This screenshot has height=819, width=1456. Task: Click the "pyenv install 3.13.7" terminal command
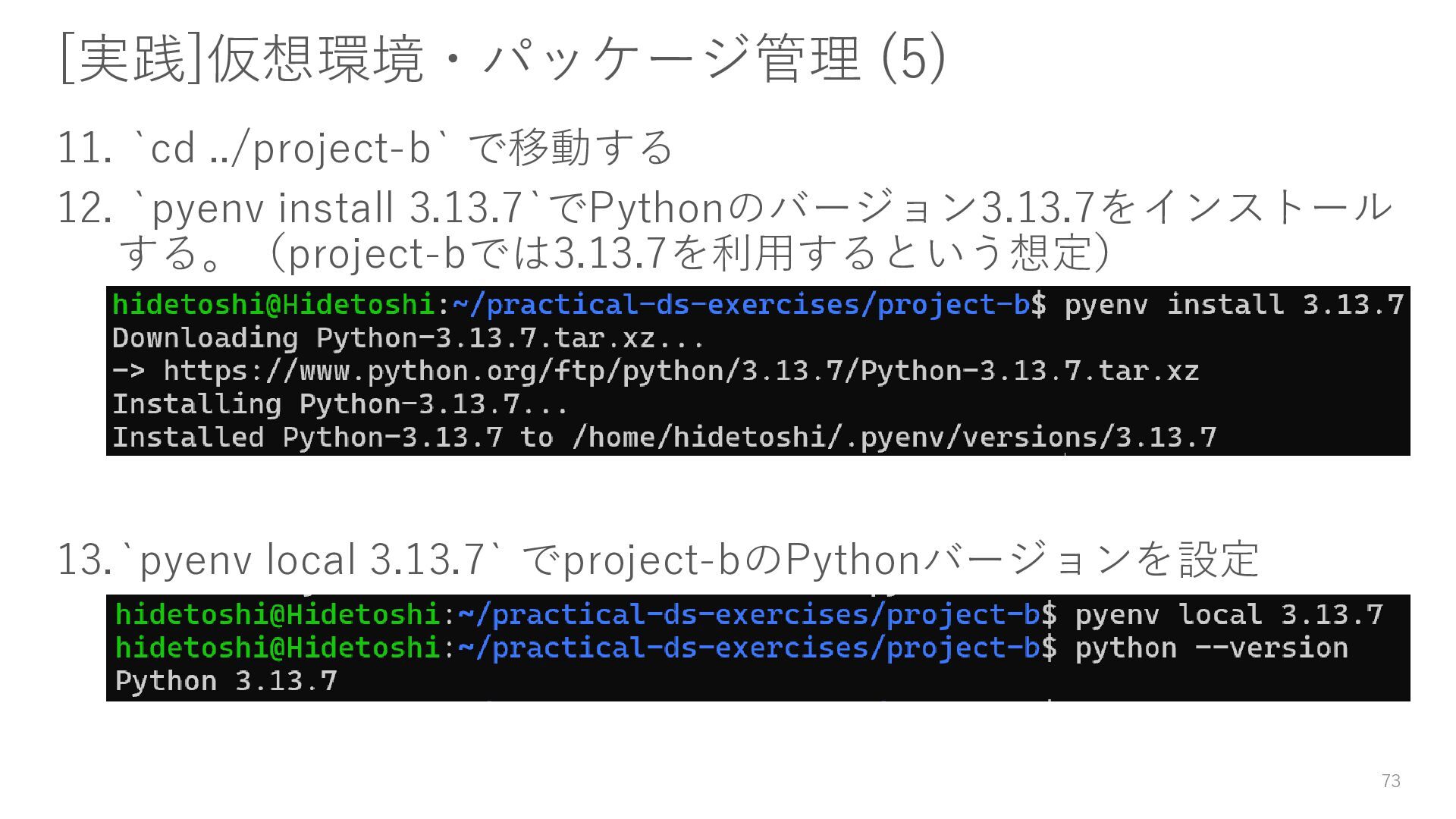click(1234, 305)
